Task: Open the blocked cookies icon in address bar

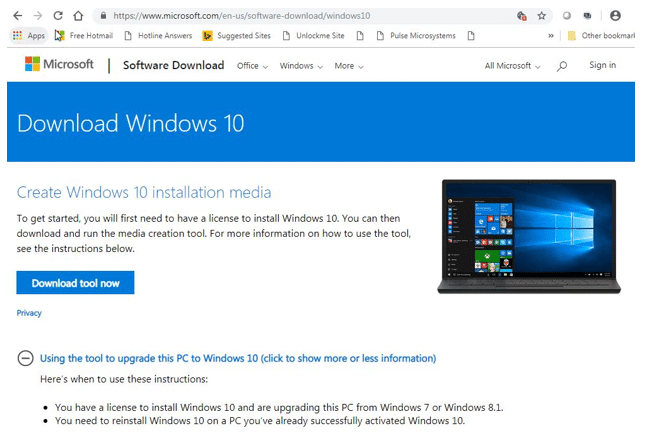Action: [x=521, y=16]
